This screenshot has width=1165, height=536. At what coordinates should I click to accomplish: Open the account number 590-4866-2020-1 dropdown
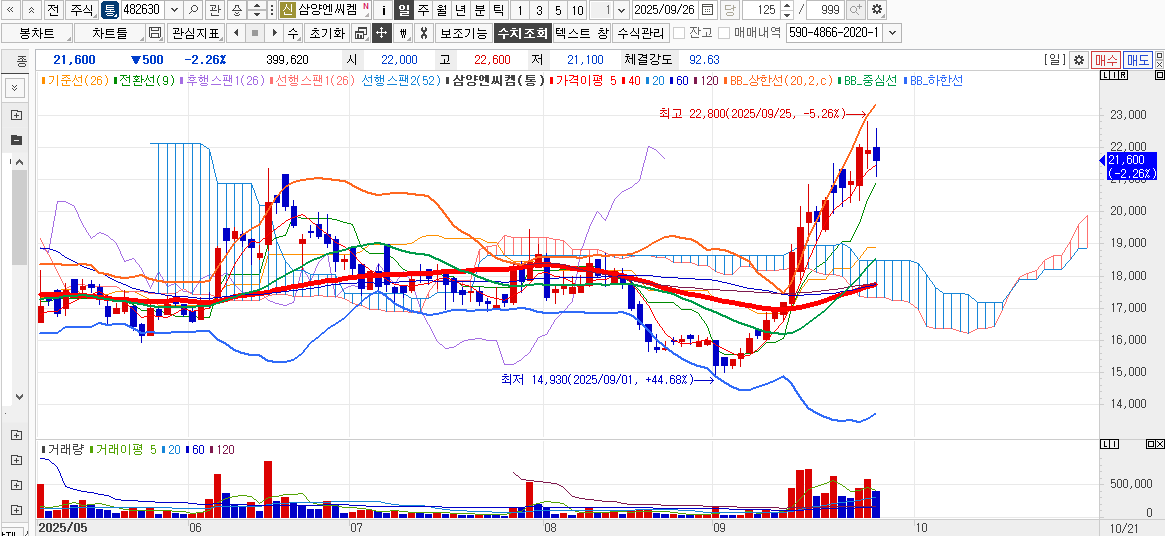point(892,33)
